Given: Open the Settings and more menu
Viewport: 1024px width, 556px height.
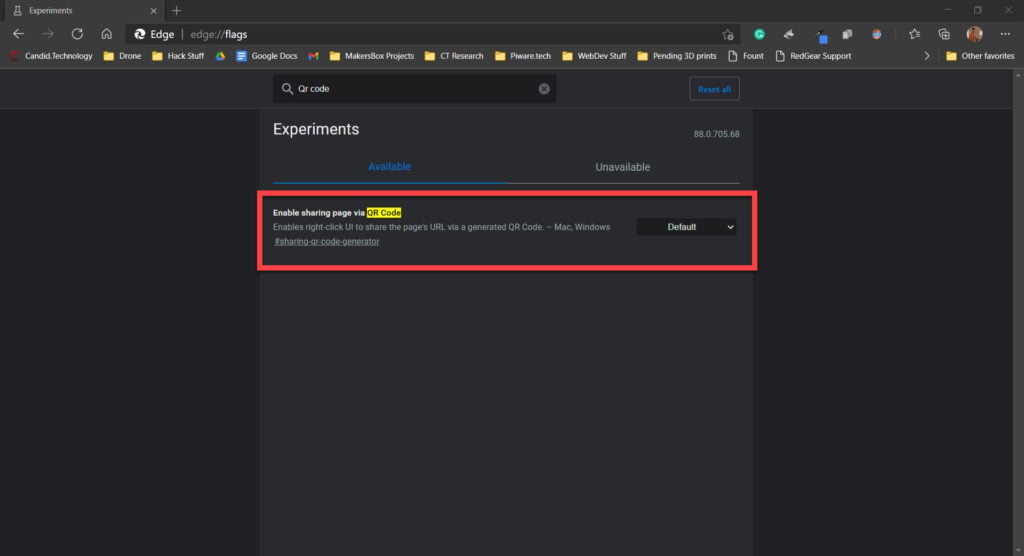Looking at the screenshot, I should (x=1005, y=34).
